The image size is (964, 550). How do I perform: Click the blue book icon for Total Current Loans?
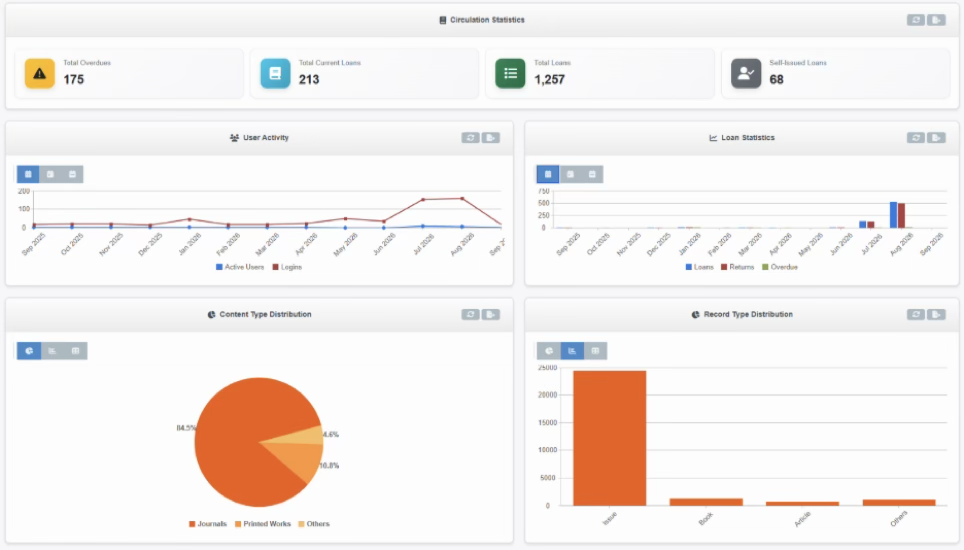point(275,74)
